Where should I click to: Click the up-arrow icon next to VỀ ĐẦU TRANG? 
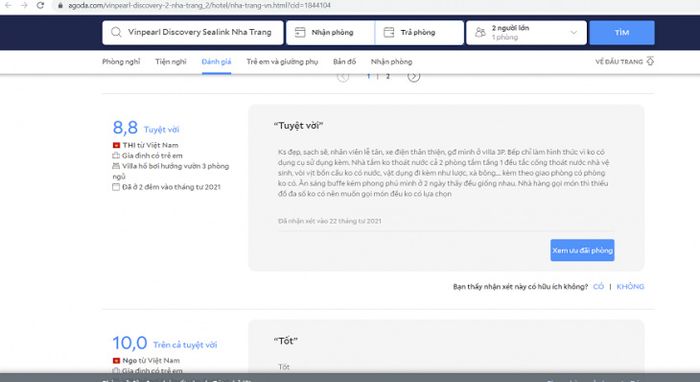[650, 61]
